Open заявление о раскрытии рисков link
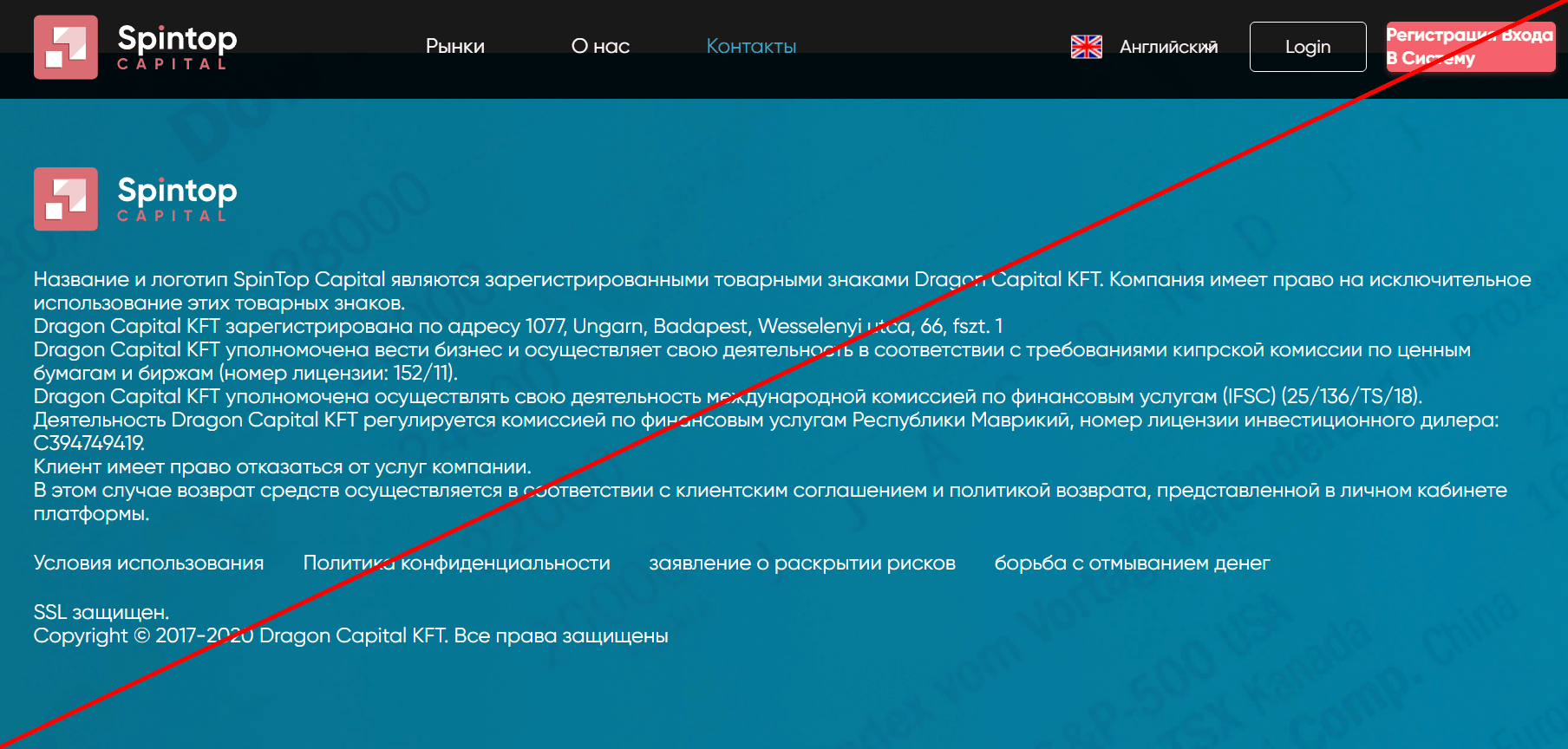The height and width of the screenshot is (749, 1568). click(x=802, y=563)
